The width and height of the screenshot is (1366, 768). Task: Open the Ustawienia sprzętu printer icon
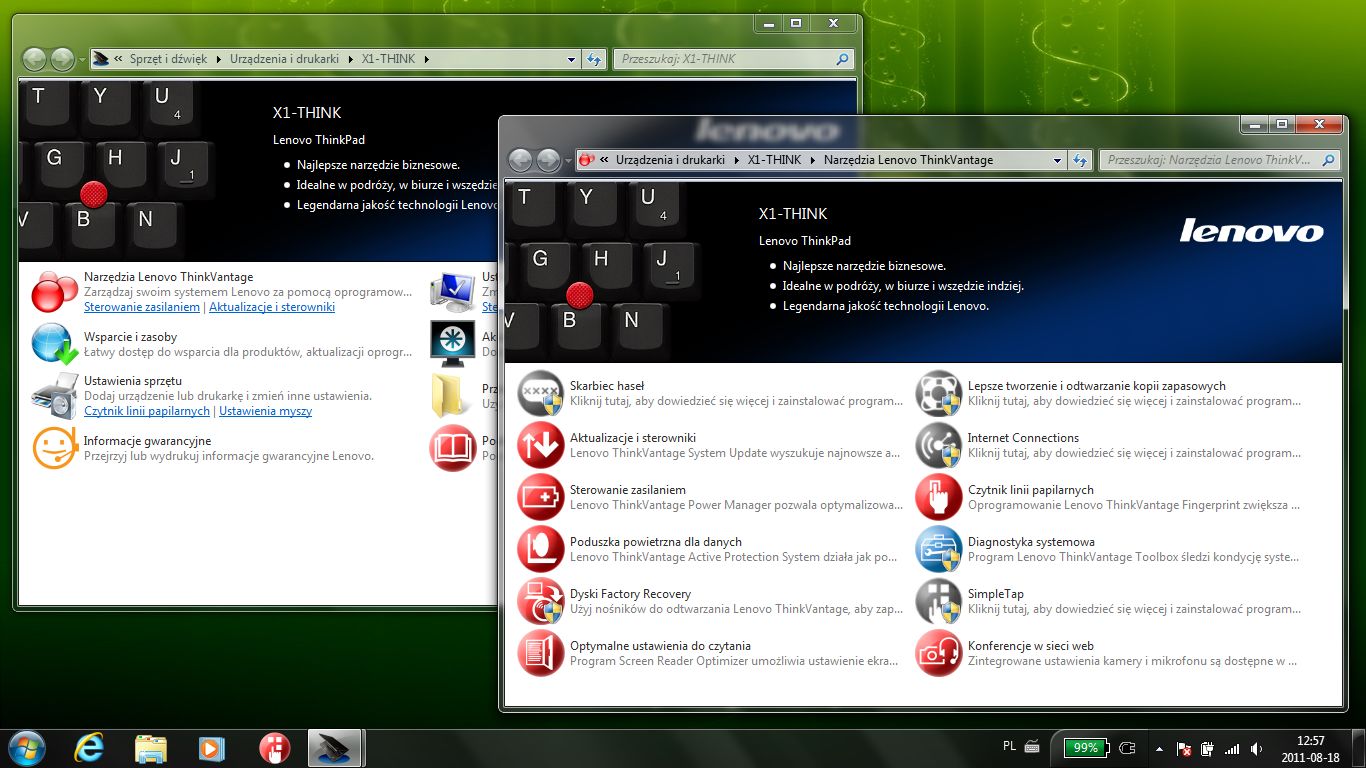click(54, 396)
